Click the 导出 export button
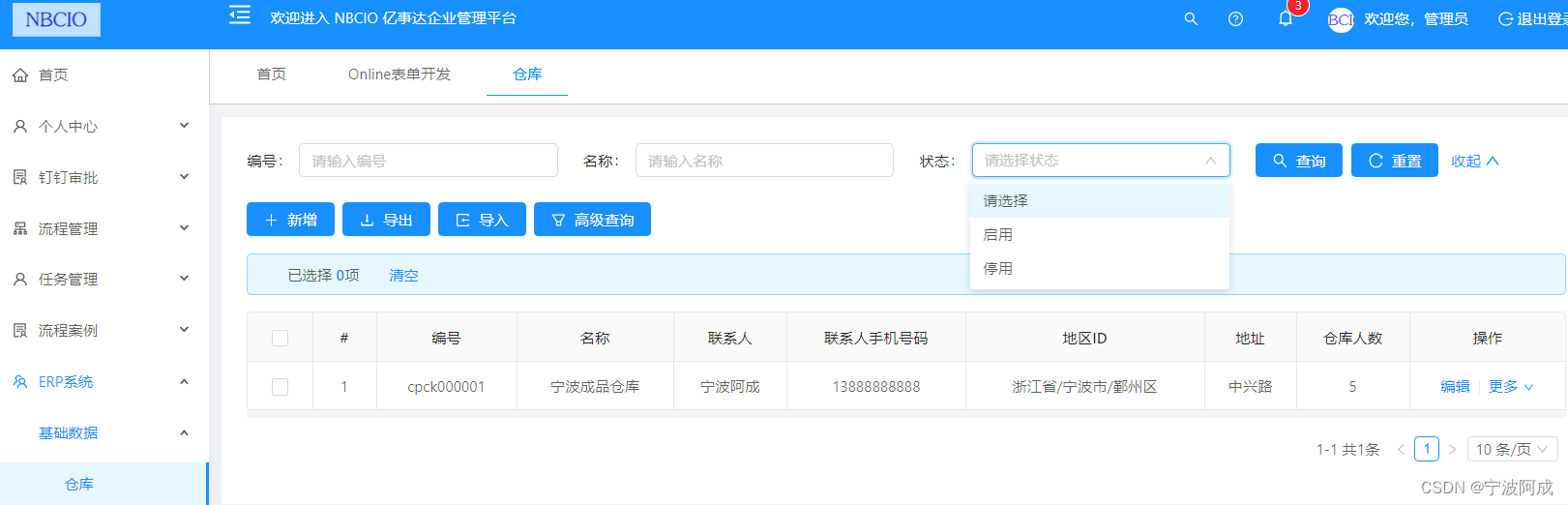This screenshot has width=1568, height=505. click(386, 220)
